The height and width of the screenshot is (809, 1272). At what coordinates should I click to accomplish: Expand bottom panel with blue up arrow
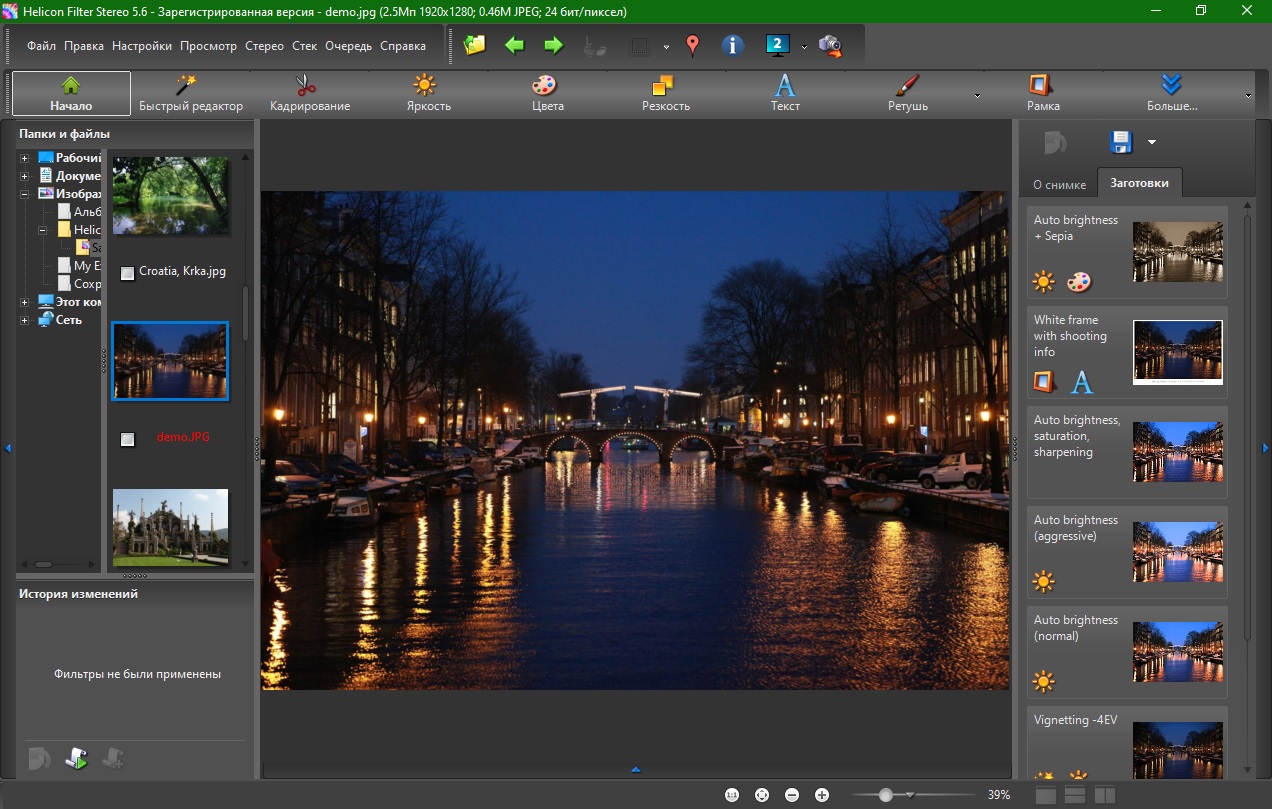click(x=635, y=770)
